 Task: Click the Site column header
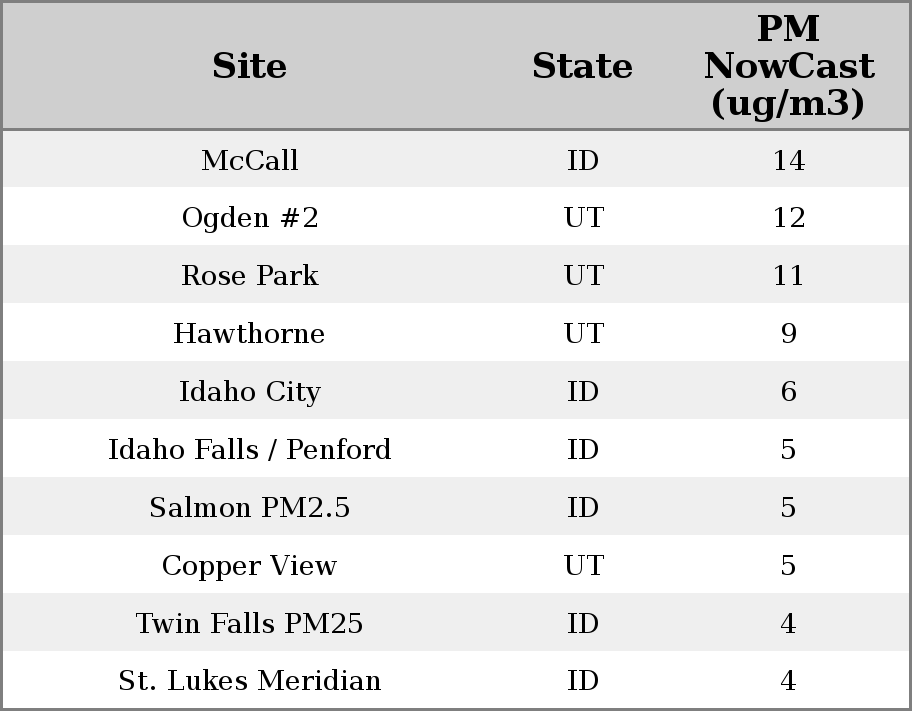pyautogui.click(x=249, y=66)
